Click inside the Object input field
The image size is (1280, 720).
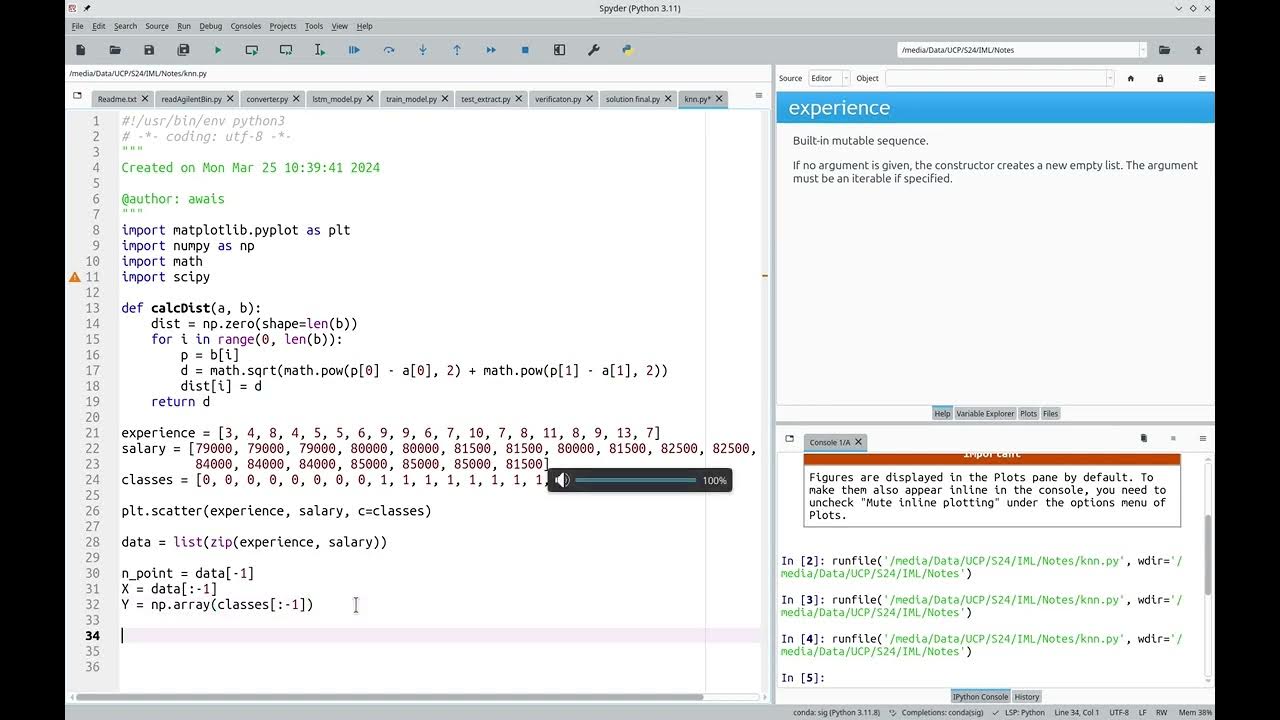tap(995, 78)
